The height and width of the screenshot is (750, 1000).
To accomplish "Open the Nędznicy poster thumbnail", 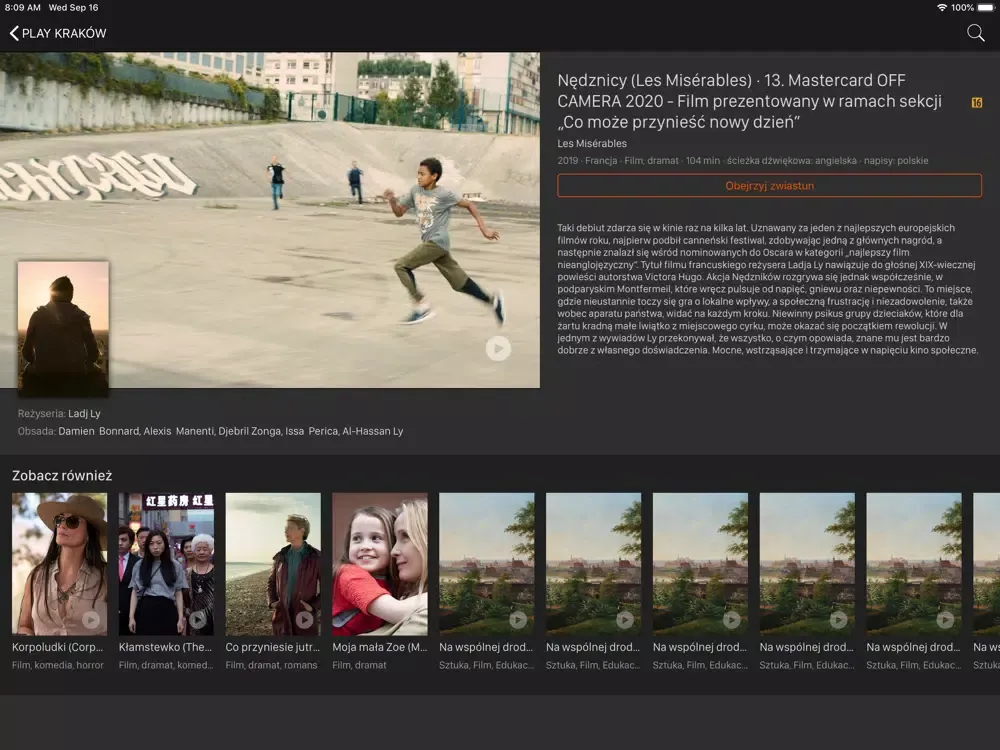I will pos(63,328).
